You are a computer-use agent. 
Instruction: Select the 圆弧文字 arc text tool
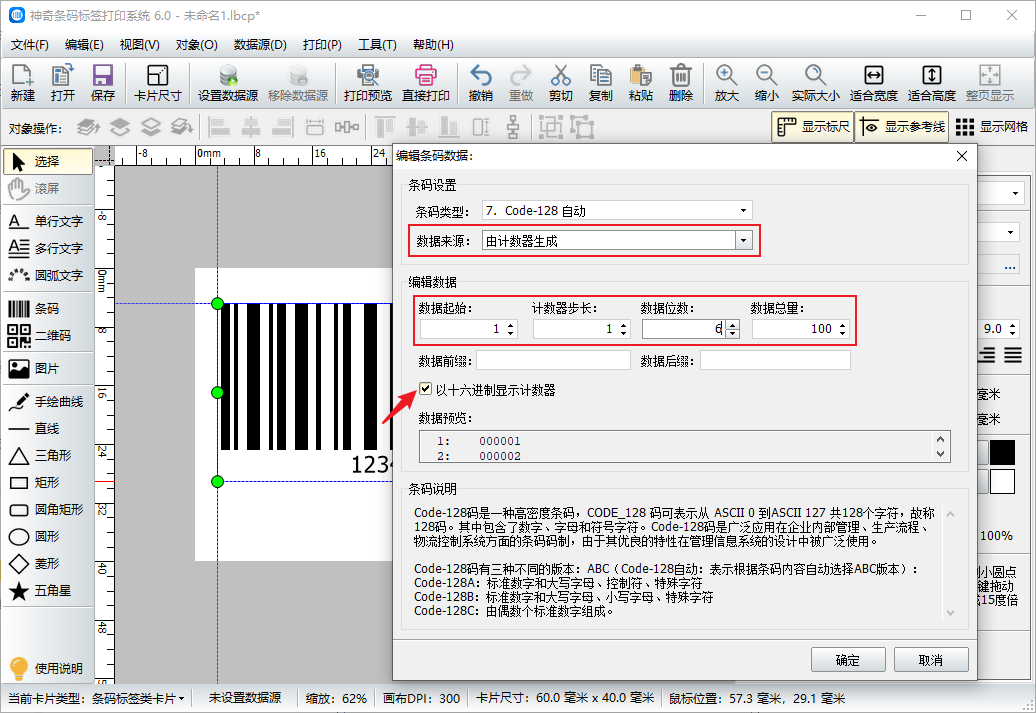[x=48, y=276]
